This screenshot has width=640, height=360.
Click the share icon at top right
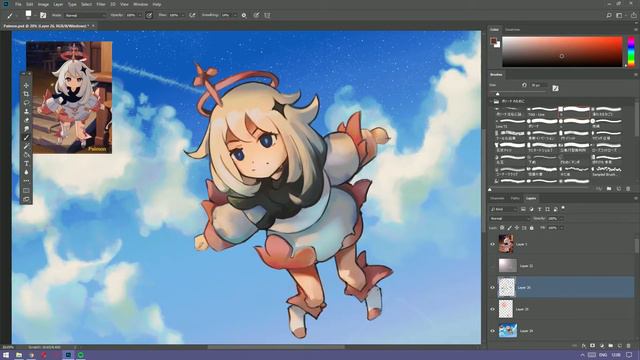click(x=633, y=15)
